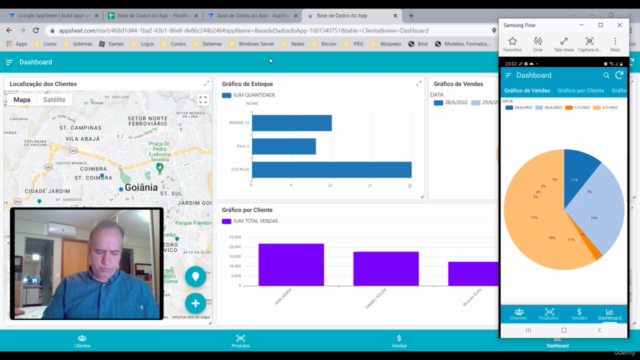The image size is (640, 360).
Task: Click the webcam video overlay thumbnail
Action: [87, 264]
